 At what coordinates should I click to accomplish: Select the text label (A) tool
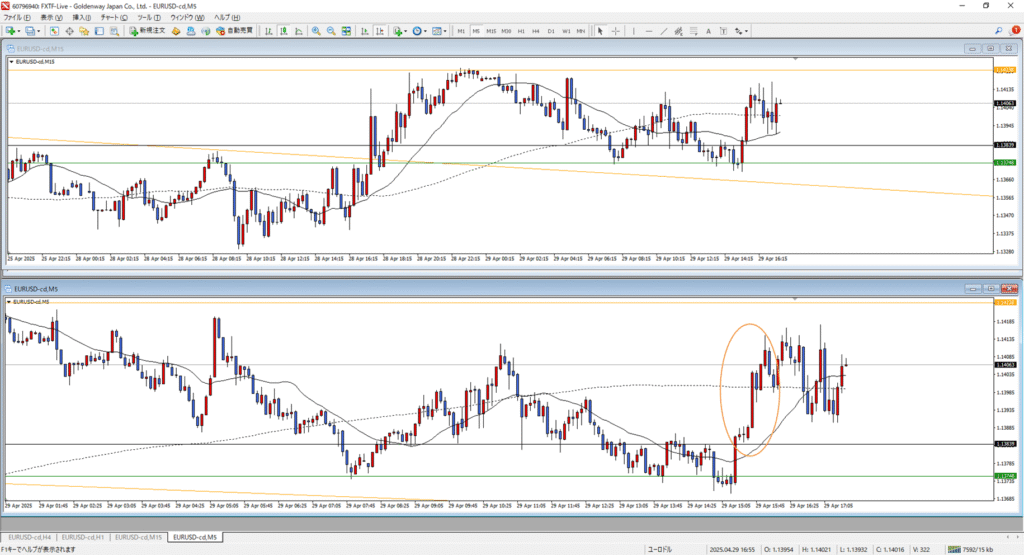(x=707, y=31)
